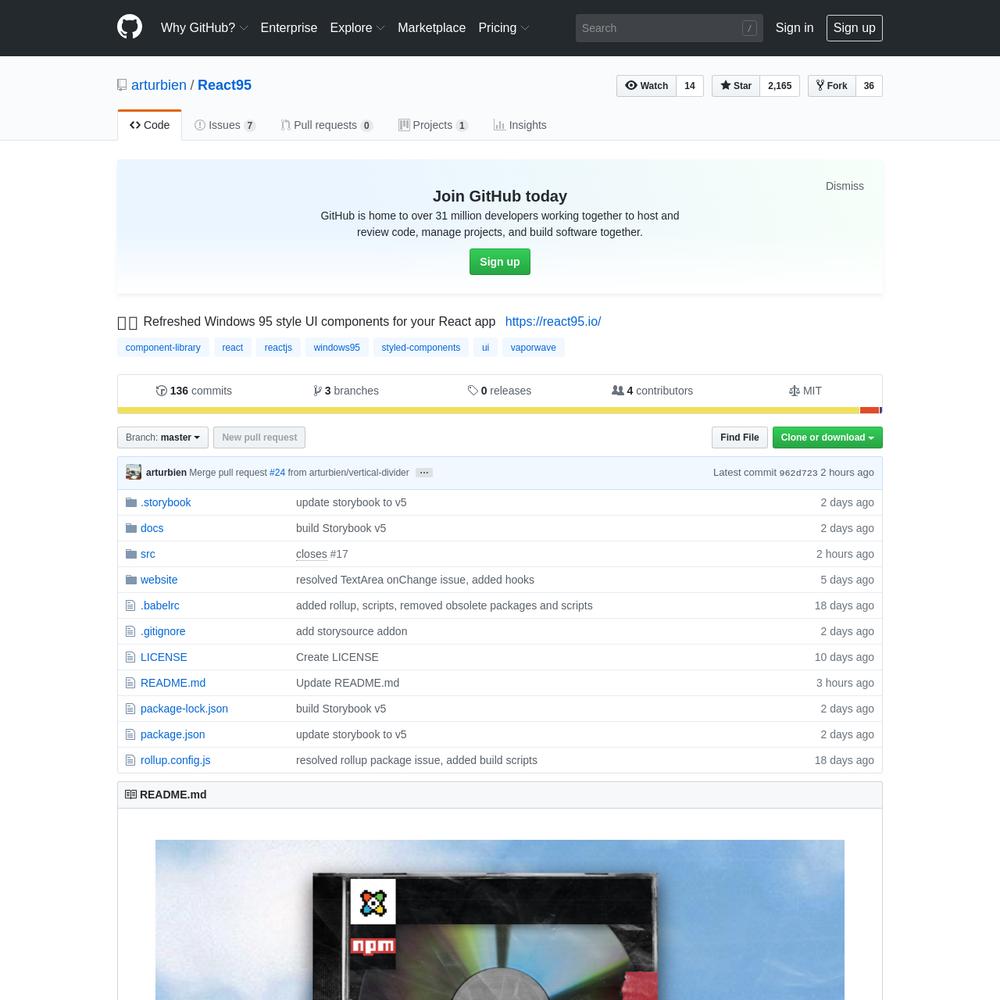Switch to the Insights tab
The width and height of the screenshot is (1000, 1000).
[x=520, y=125]
